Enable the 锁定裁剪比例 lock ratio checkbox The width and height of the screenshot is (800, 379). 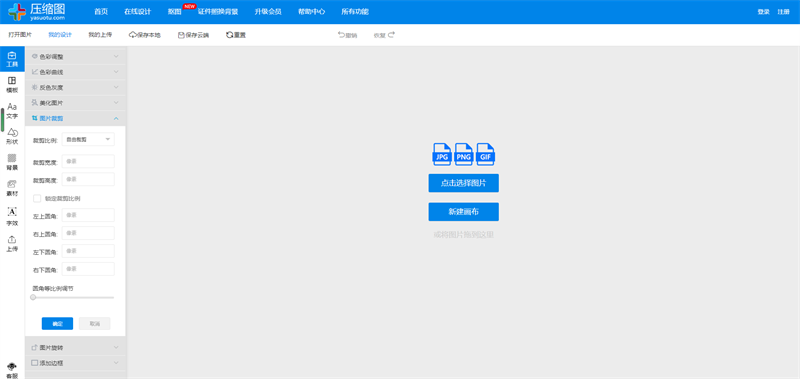(37, 198)
